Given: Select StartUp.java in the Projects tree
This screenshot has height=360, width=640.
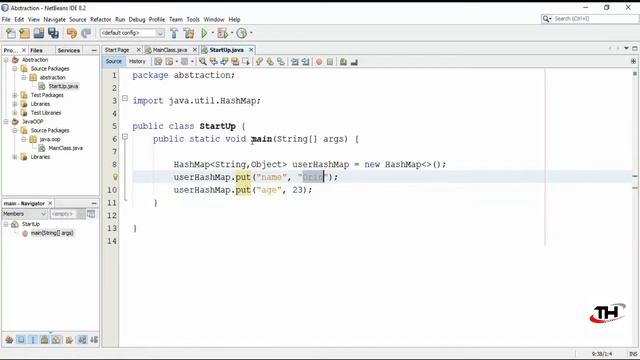Looking at the screenshot, I should coord(63,86).
